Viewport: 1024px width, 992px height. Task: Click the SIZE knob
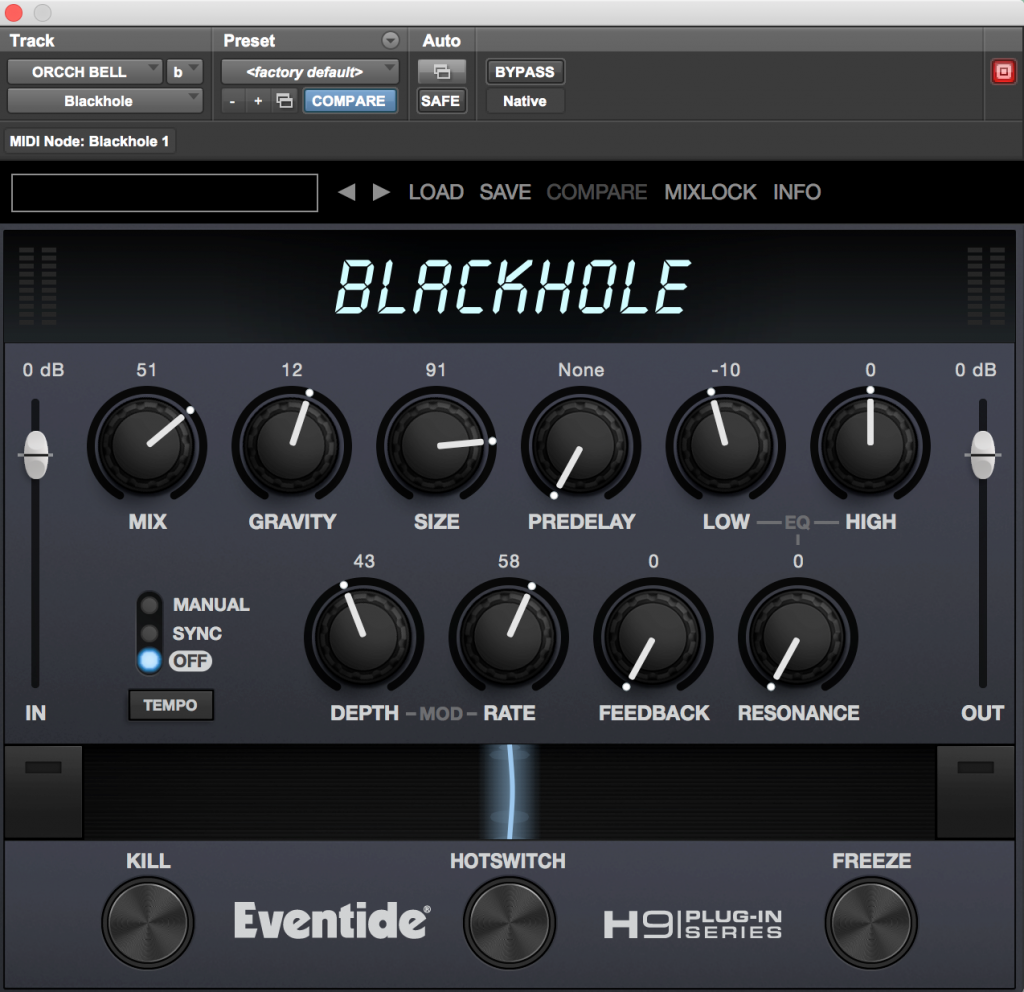coord(437,447)
